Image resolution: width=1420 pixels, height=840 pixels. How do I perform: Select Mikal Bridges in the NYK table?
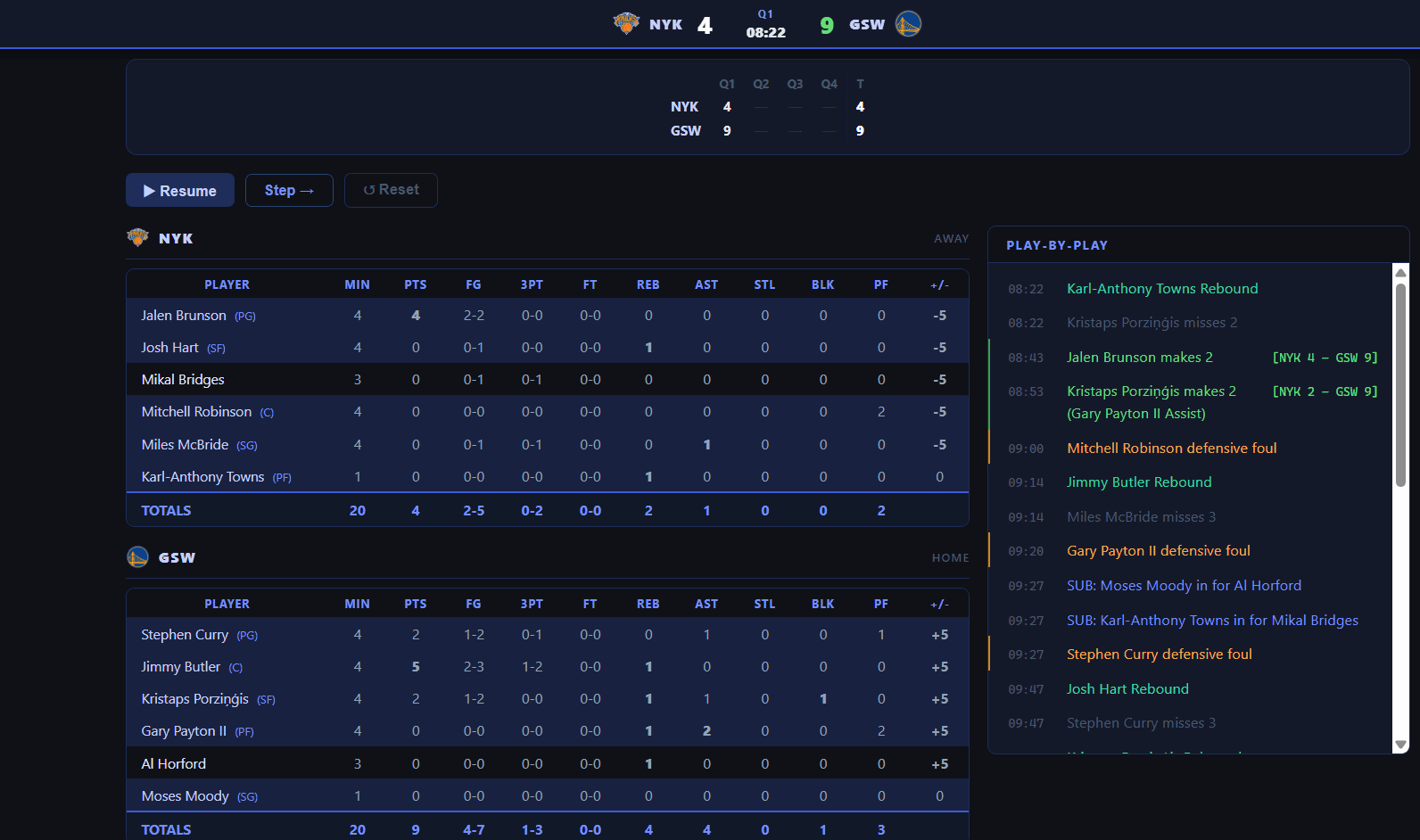click(183, 379)
